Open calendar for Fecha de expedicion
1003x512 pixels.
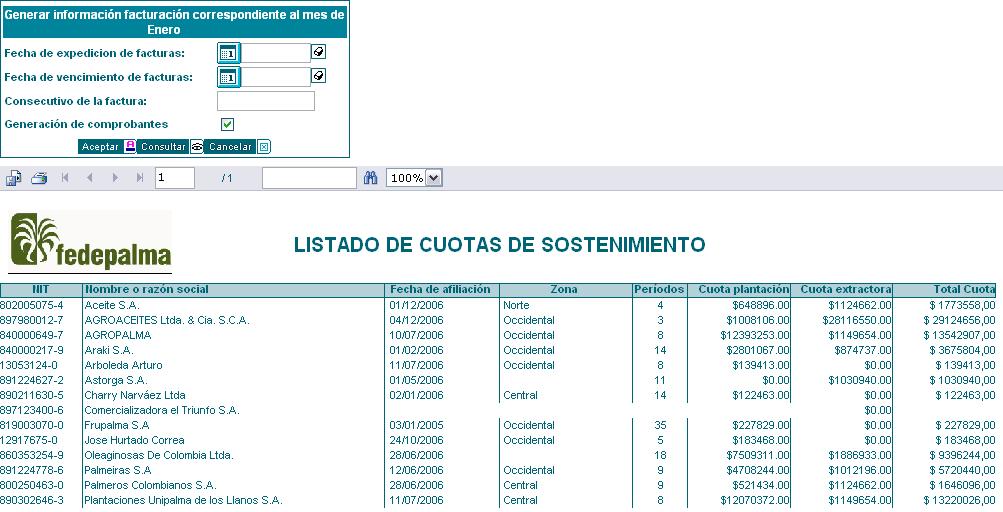[x=228, y=53]
